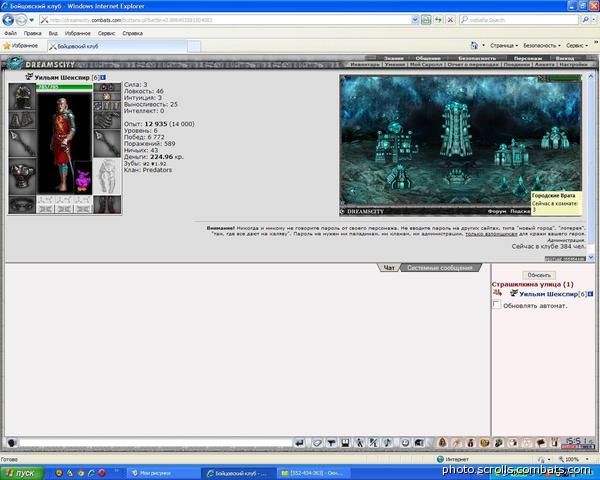Screen dimensions: 600x480
Task: Click the info icon in the room player list
Action: (x=590, y=294)
